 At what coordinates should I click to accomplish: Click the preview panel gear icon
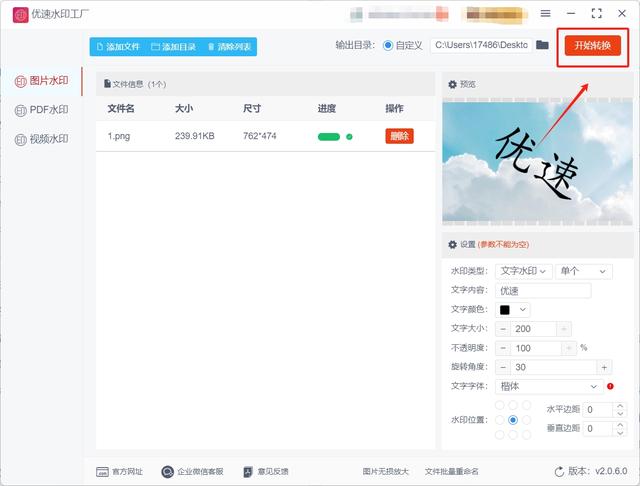click(452, 84)
